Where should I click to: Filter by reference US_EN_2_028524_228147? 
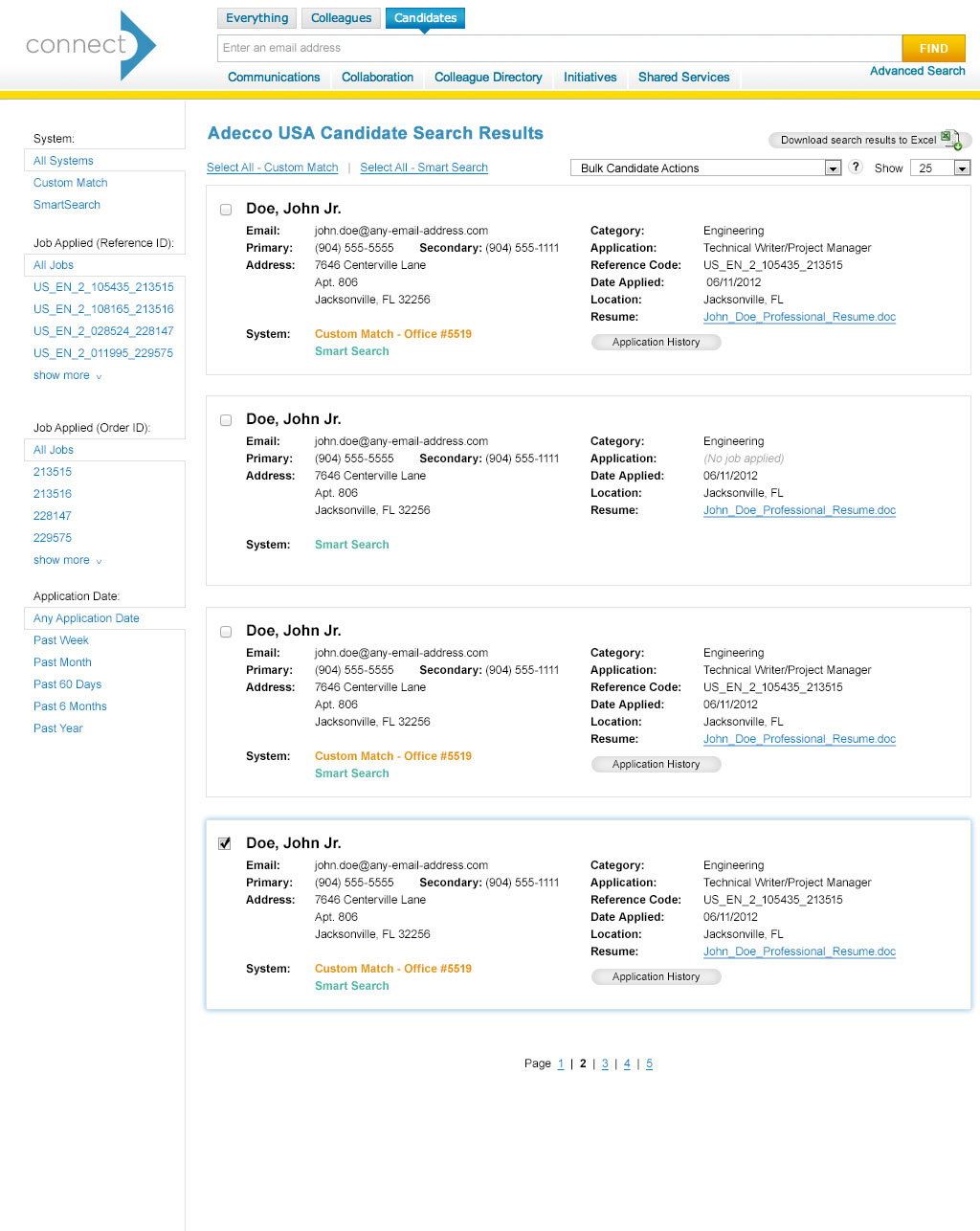click(x=103, y=331)
